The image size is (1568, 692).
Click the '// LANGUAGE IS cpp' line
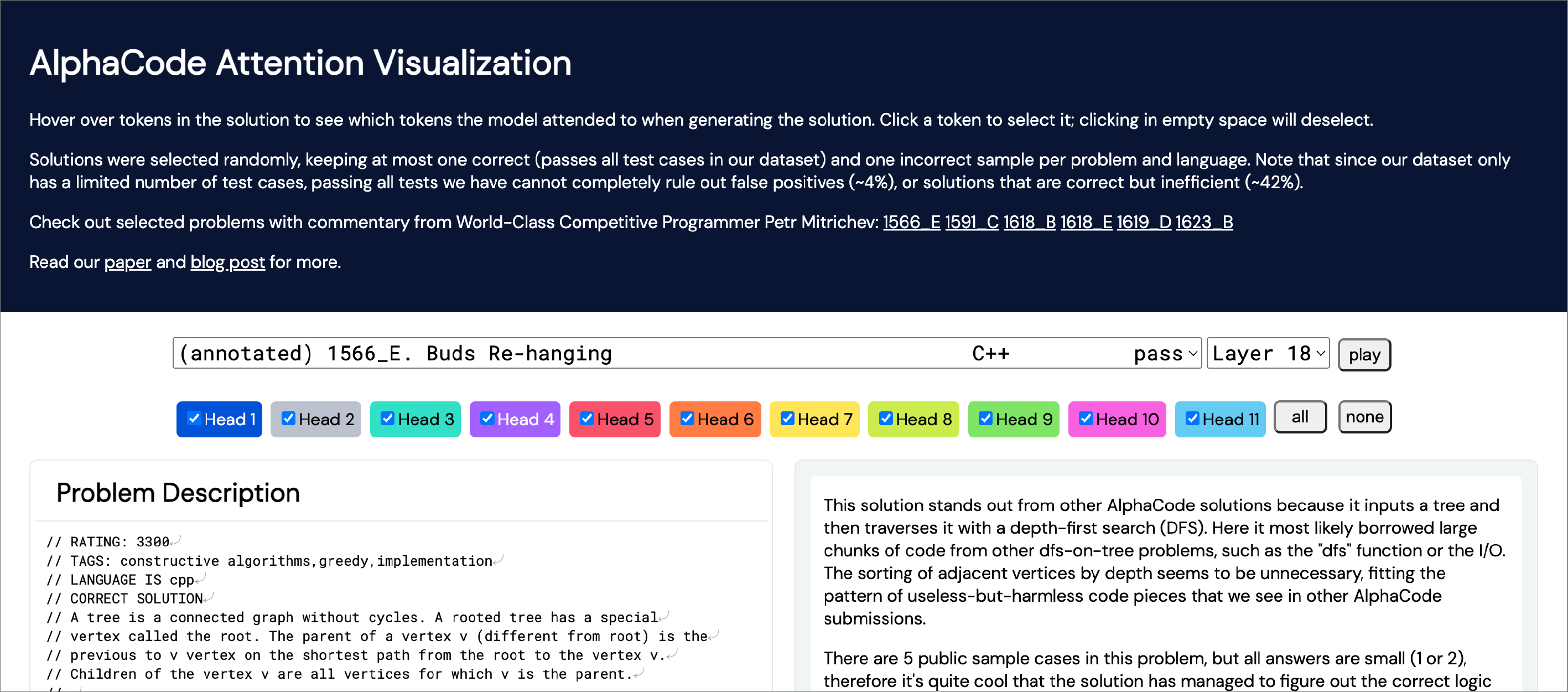pyautogui.click(x=121, y=579)
